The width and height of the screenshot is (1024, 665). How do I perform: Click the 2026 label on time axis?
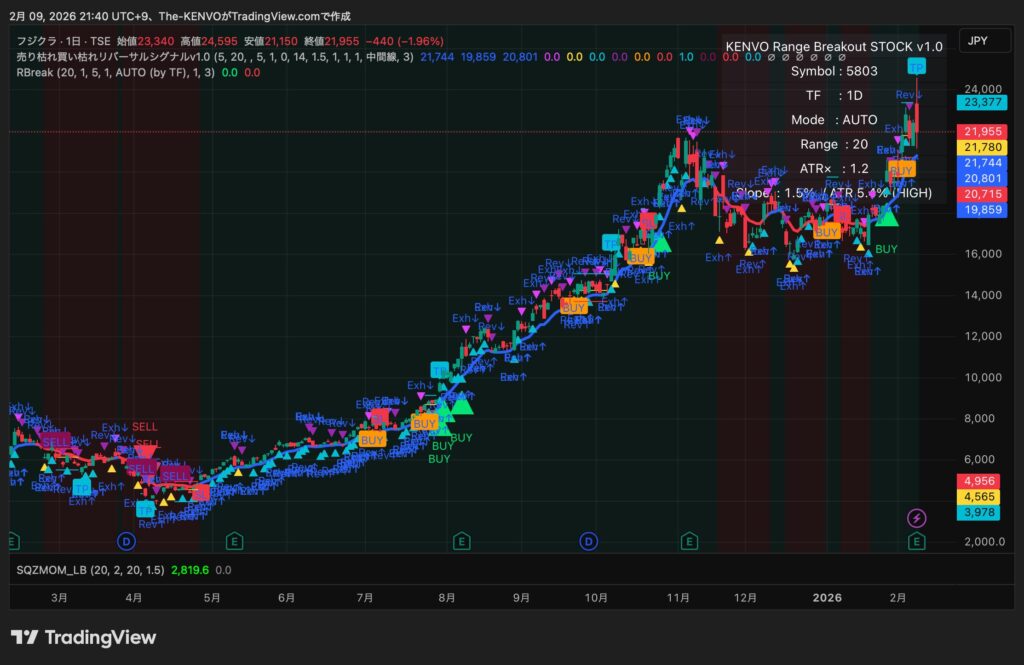[x=826, y=597]
